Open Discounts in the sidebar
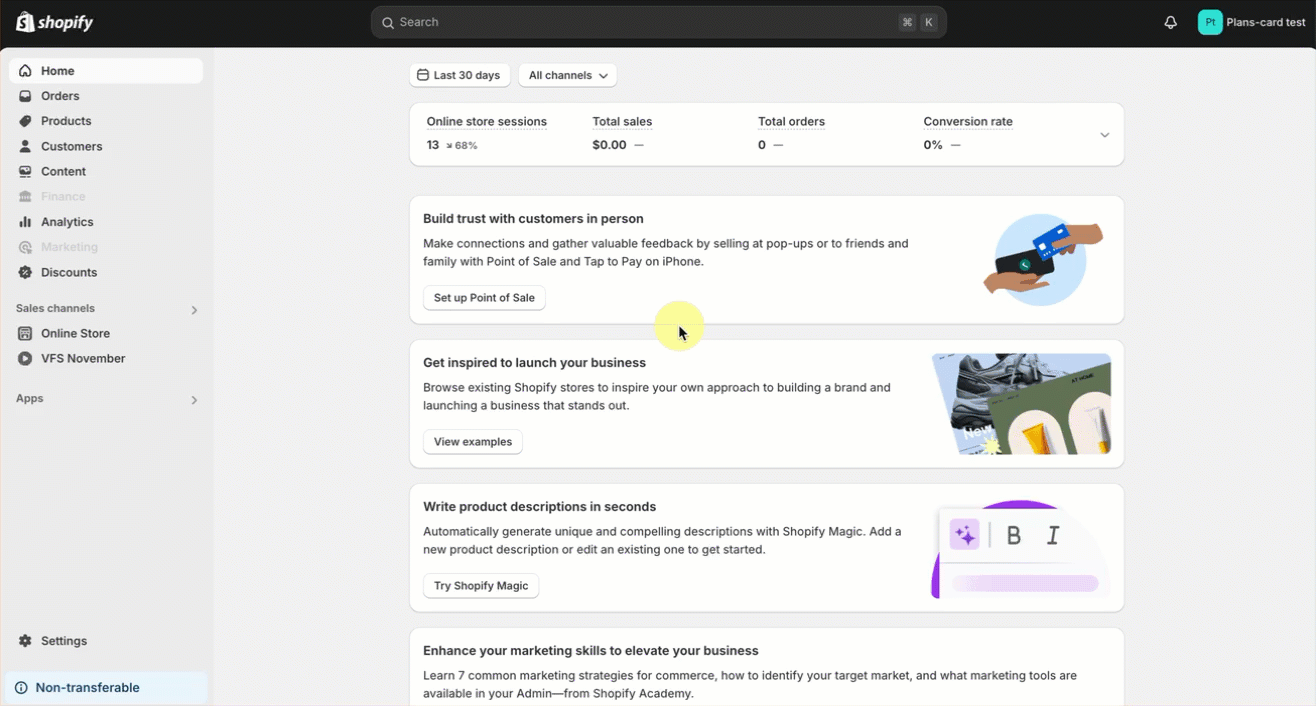The width and height of the screenshot is (1316, 706). pyautogui.click(x=106, y=272)
